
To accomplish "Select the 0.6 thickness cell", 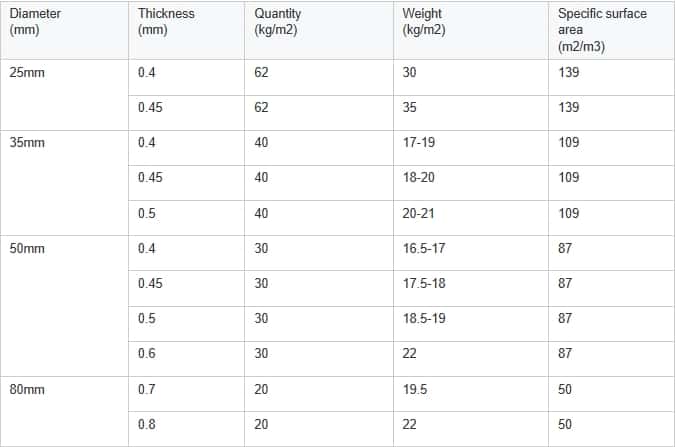I will point(187,358).
